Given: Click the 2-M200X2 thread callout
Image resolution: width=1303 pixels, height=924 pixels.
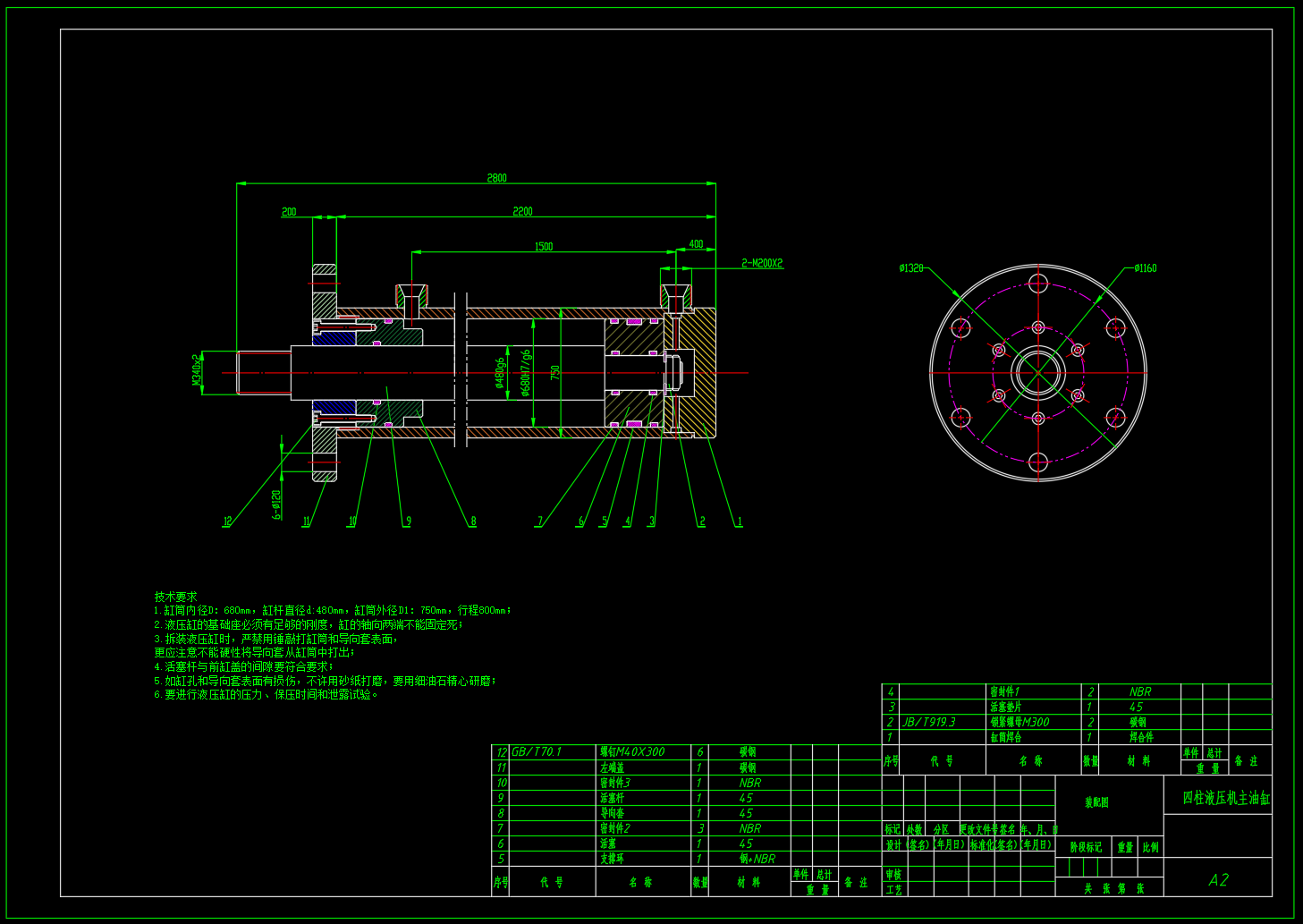Looking at the screenshot, I should (x=762, y=264).
